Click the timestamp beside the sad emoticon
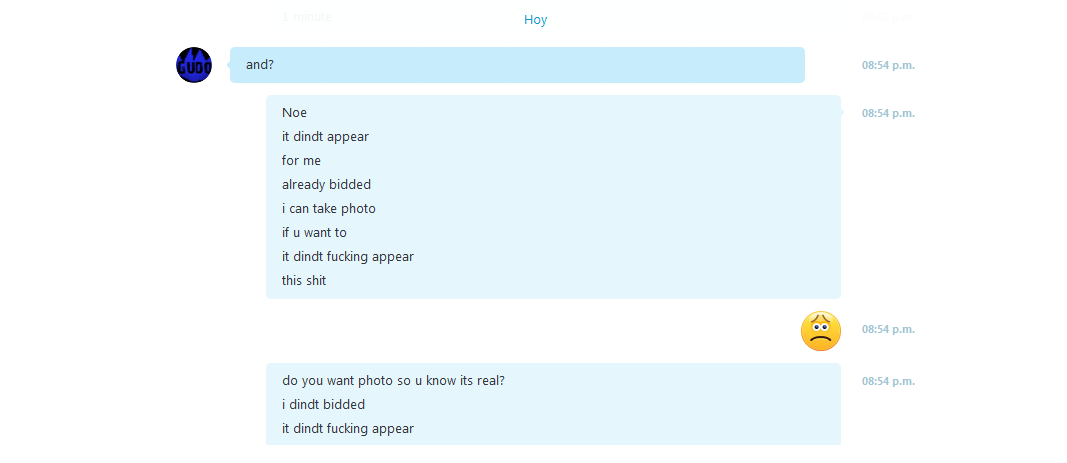 [888, 329]
